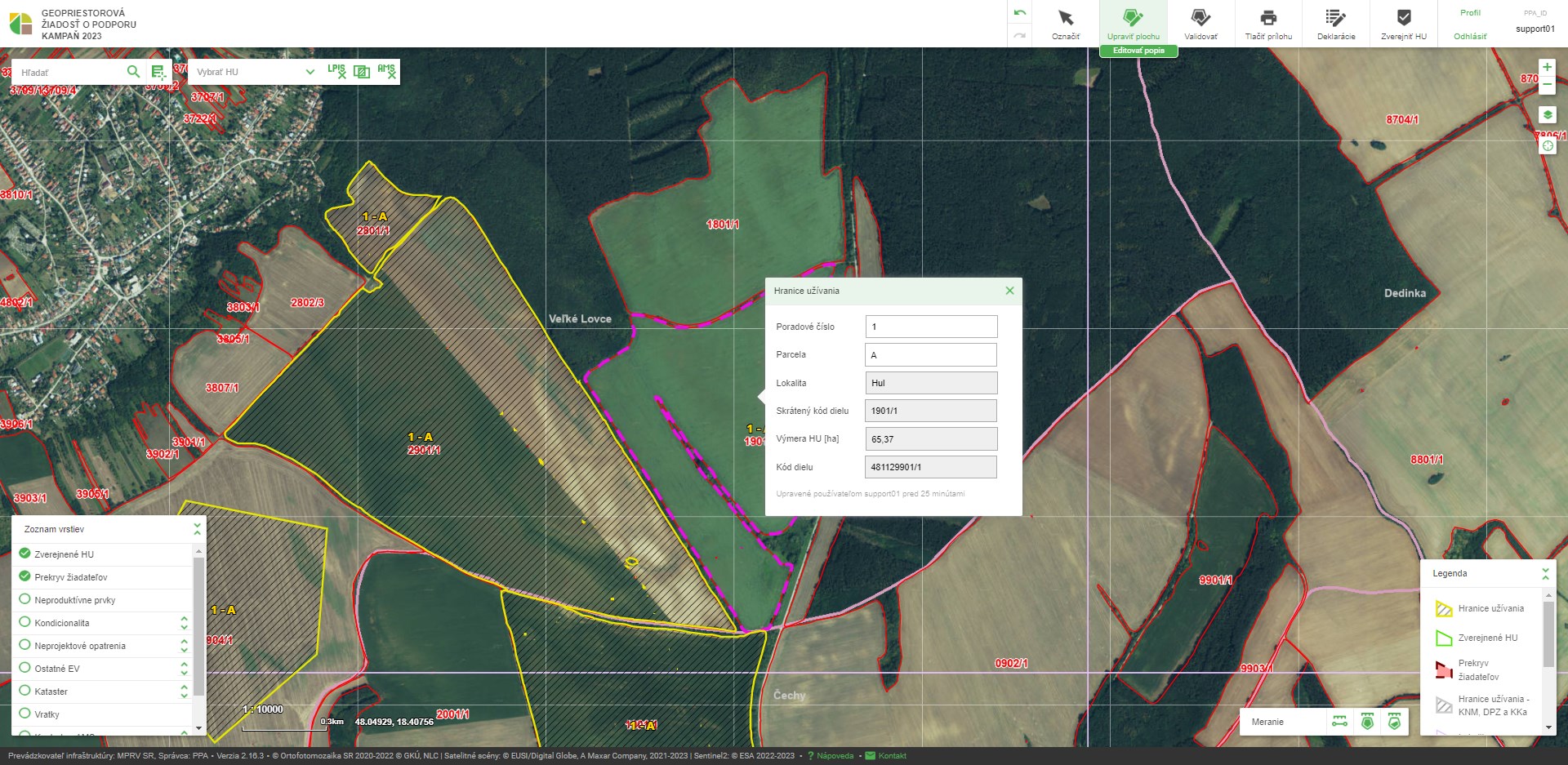Log out with Odhlásiť
The image size is (1568, 765).
point(1470,36)
